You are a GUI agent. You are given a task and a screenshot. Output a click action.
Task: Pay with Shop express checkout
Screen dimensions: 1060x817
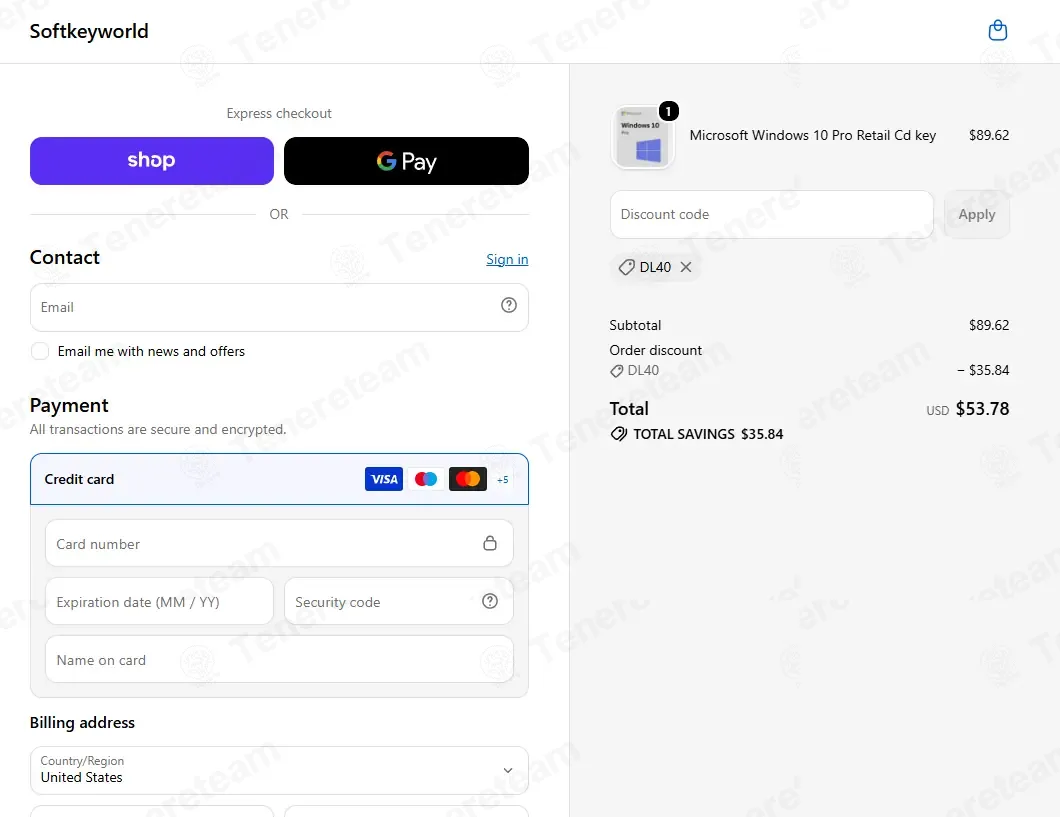pos(152,161)
